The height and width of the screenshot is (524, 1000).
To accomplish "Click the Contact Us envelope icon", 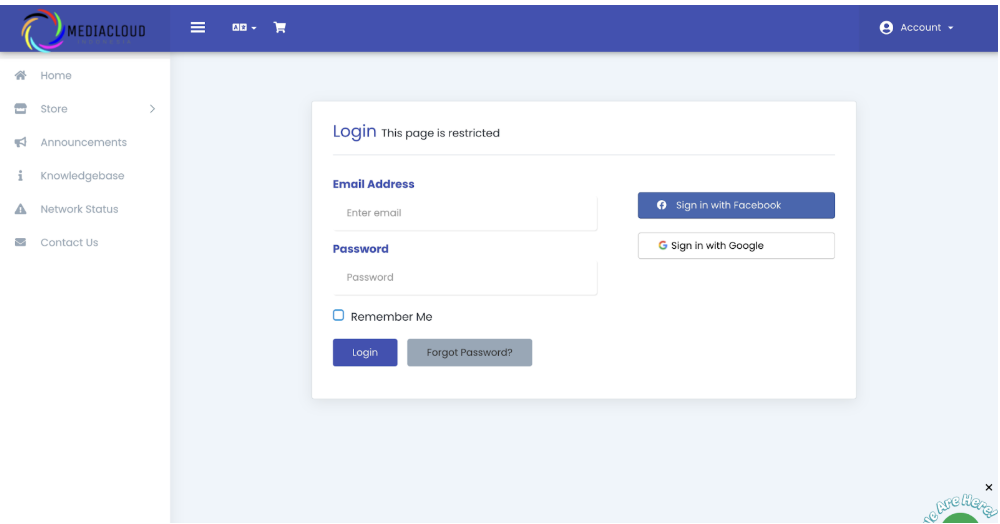I will click(20, 242).
